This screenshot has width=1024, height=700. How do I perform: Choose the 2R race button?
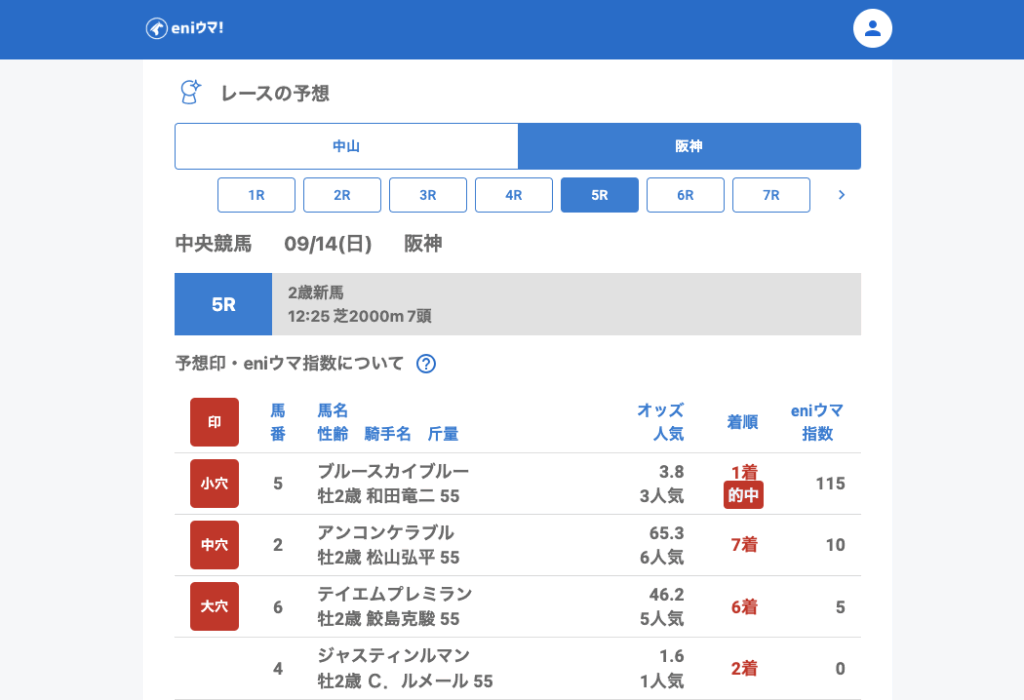point(342,195)
